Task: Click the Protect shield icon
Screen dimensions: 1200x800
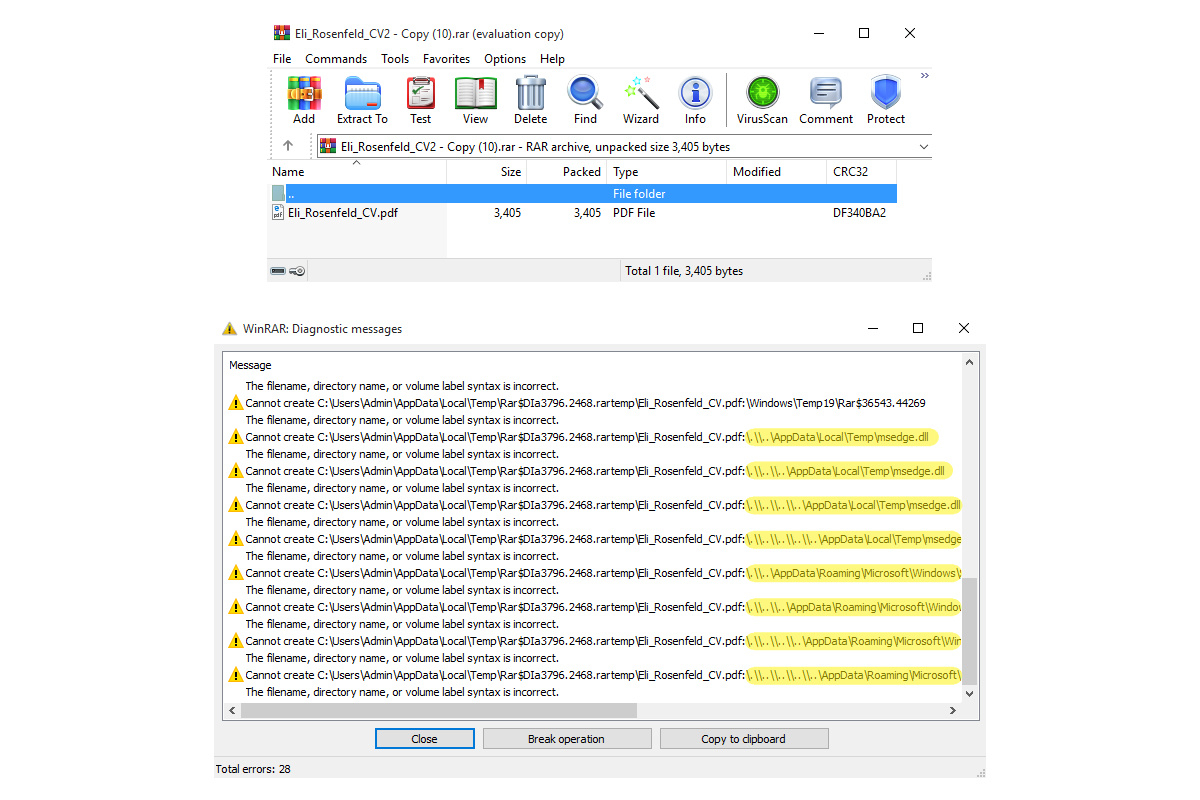Action: coord(886,100)
